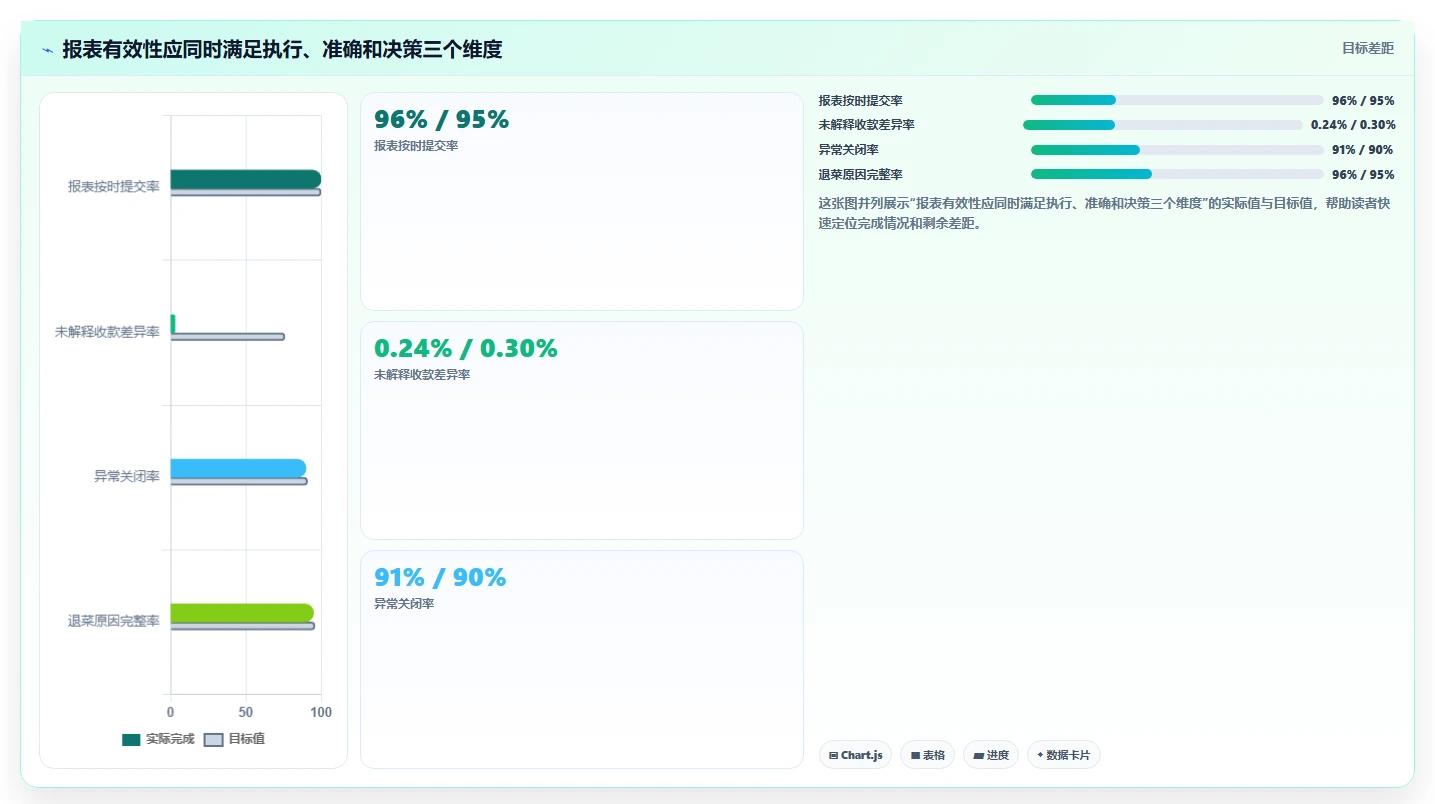Click 异常关闭率 caption in the third card
The width and height of the screenshot is (1435, 804).
pos(404,604)
